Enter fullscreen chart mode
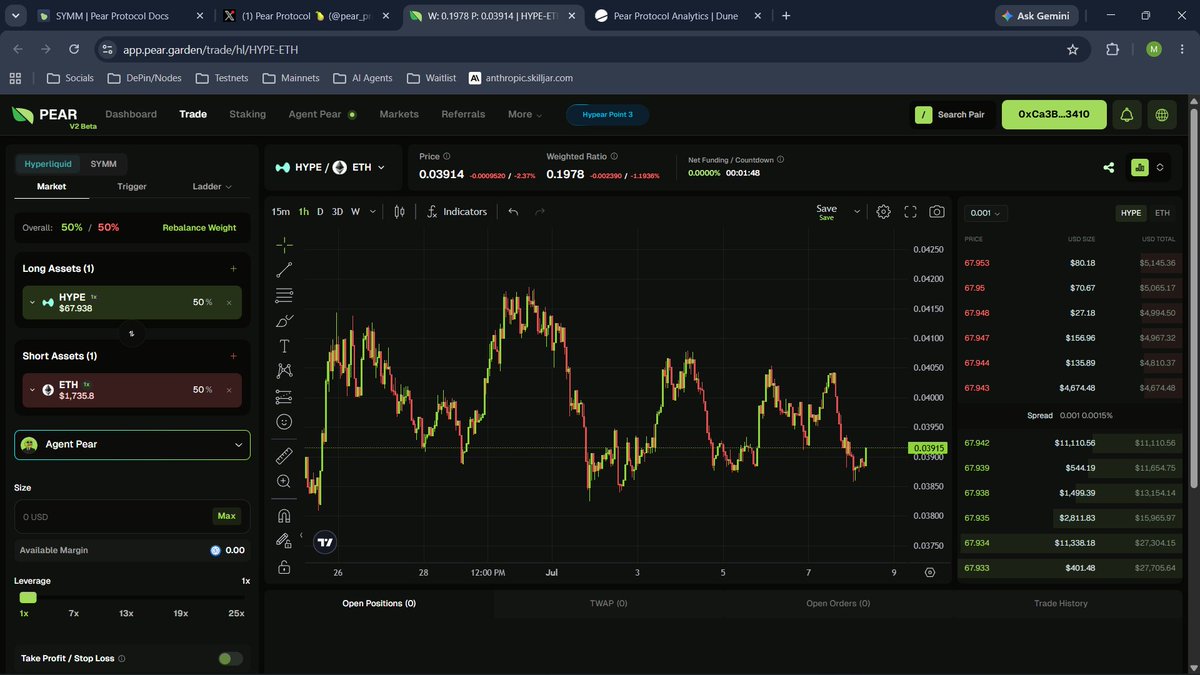This screenshot has height=675, width=1200. 910,212
